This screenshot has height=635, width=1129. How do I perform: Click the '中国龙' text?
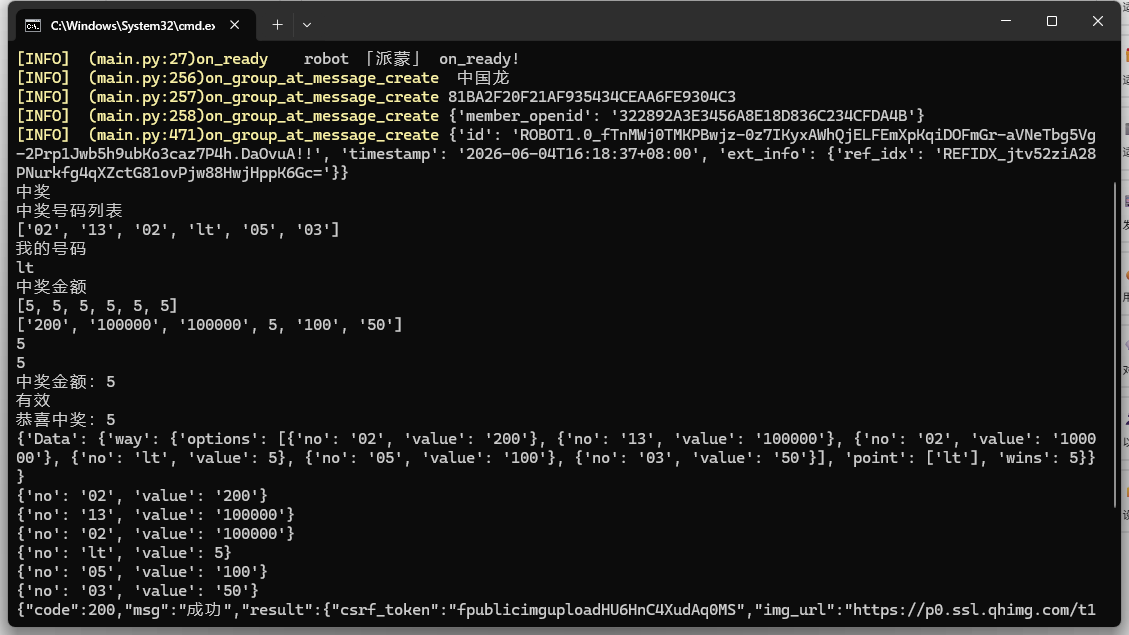(x=483, y=78)
